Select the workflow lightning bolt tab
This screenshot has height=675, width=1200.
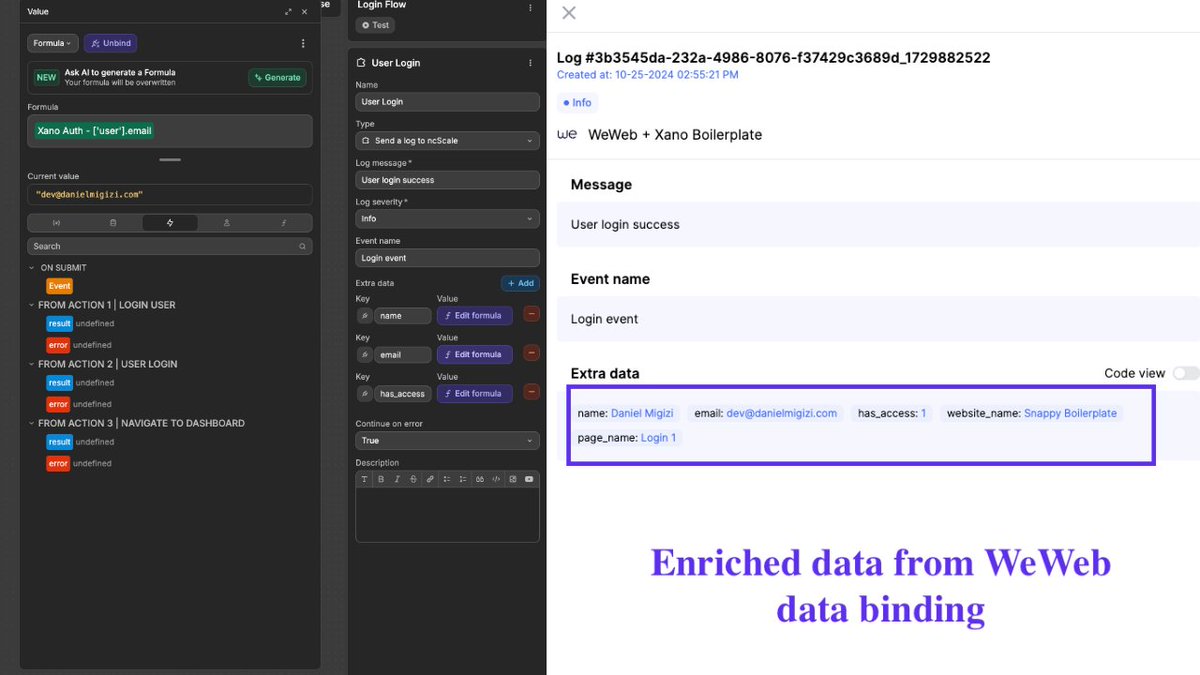[x=170, y=222]
